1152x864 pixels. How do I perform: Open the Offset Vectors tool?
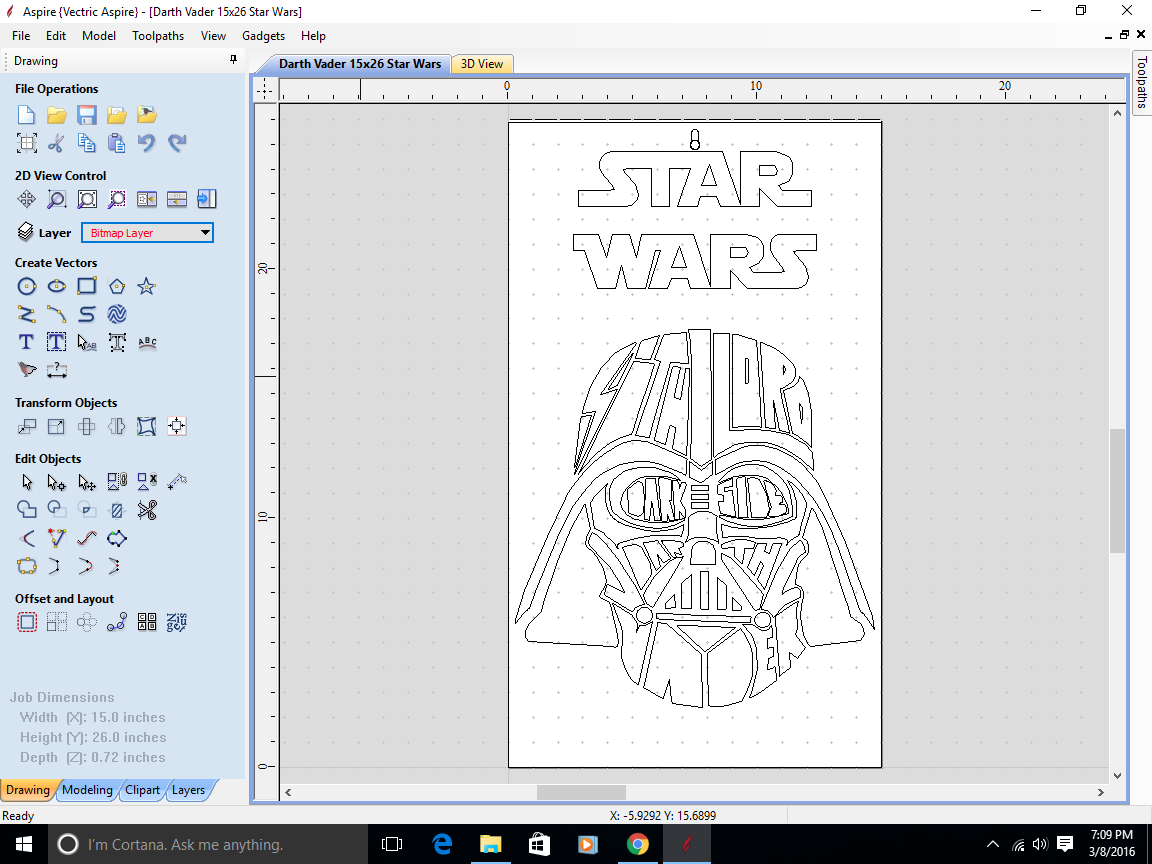point(27,621)
